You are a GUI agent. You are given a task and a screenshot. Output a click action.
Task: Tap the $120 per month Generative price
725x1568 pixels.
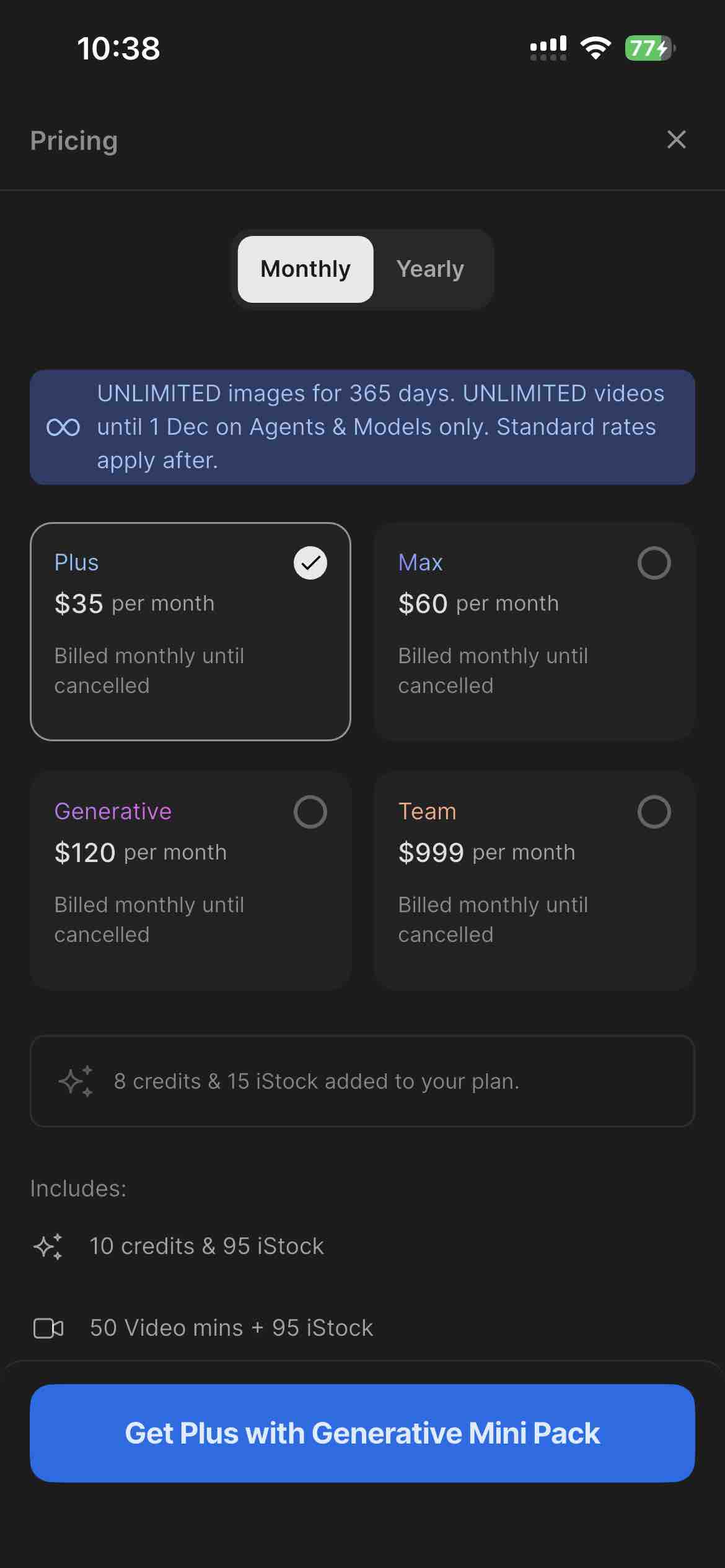tap(141, 853)
